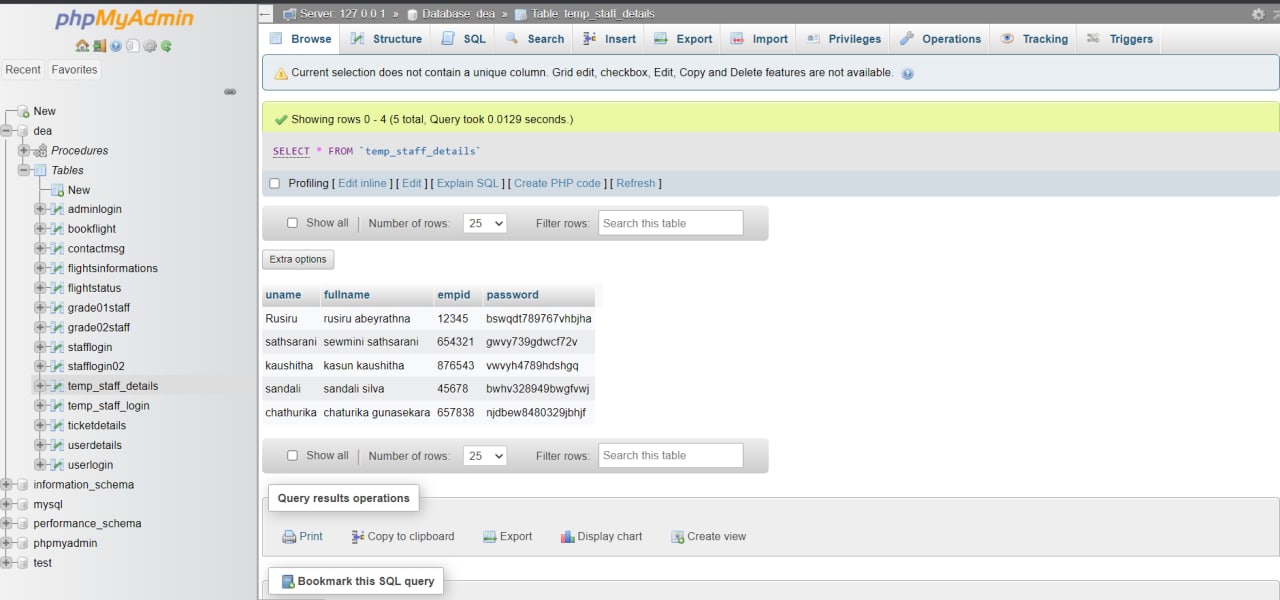Open the Favorites tables button

[75, 70]
